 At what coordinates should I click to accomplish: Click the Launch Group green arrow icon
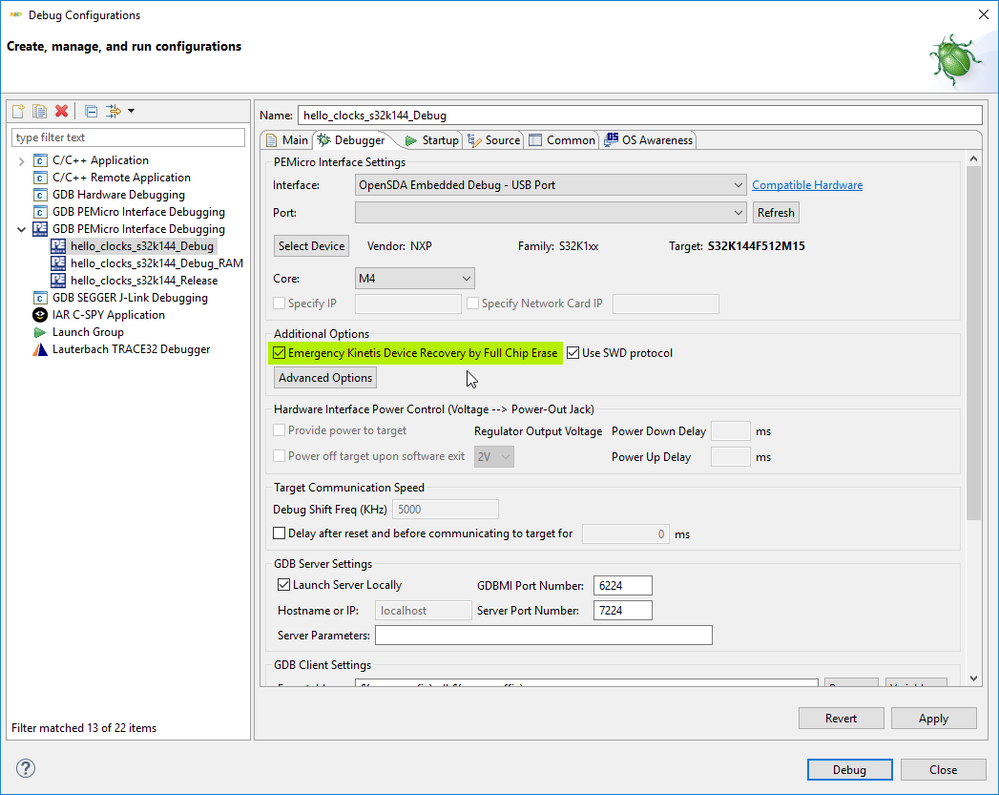click(x=40, y=332)
